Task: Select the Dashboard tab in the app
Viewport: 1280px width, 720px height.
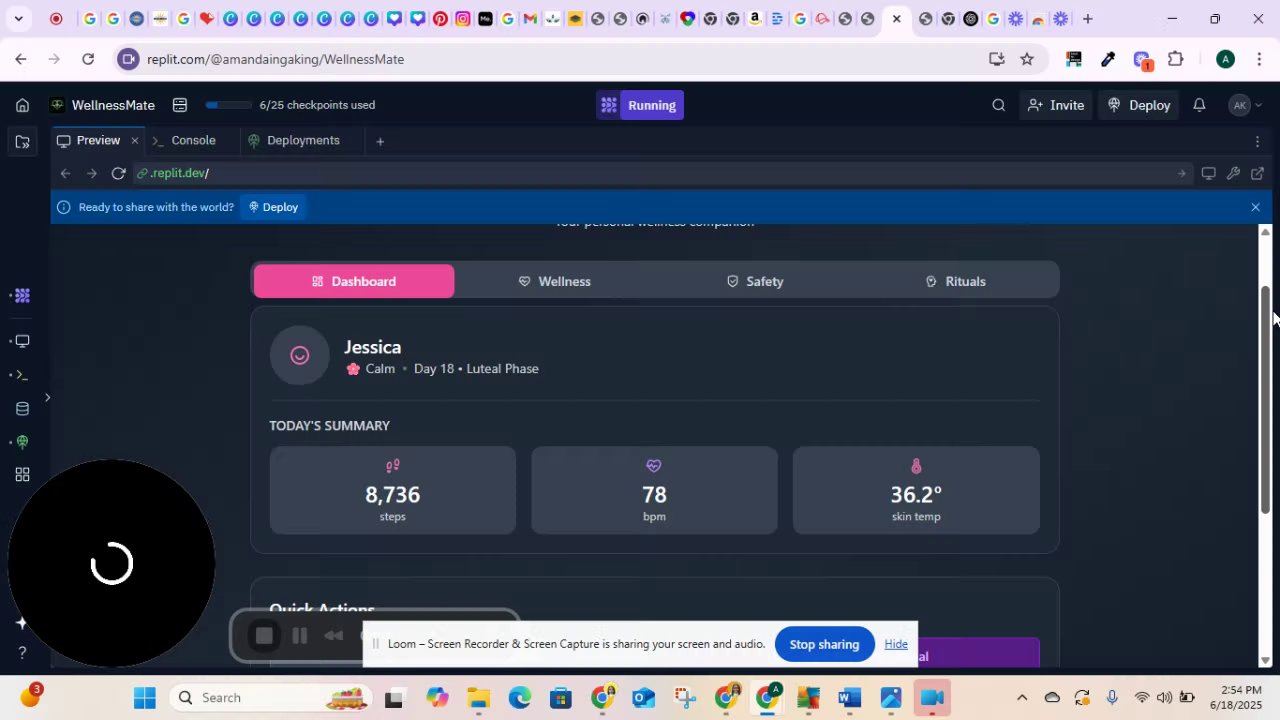Action: pos(354,281)
